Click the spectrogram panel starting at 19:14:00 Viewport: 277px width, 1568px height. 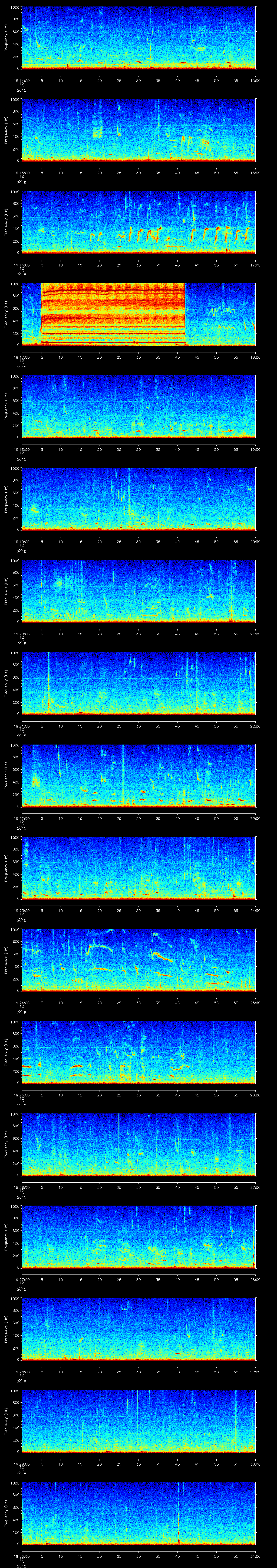pos(139,38)
